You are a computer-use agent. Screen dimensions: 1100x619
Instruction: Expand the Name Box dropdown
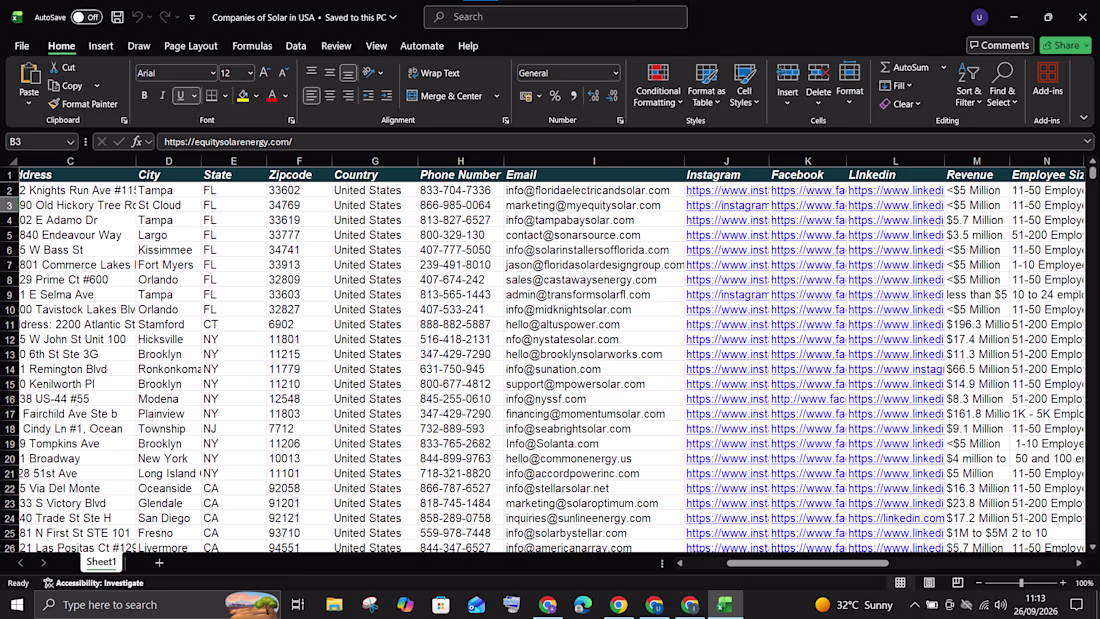(70, 142)
